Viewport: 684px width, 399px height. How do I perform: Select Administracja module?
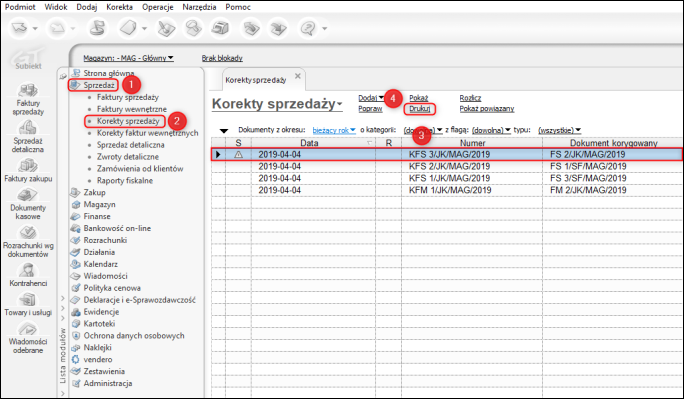[108, 383]
